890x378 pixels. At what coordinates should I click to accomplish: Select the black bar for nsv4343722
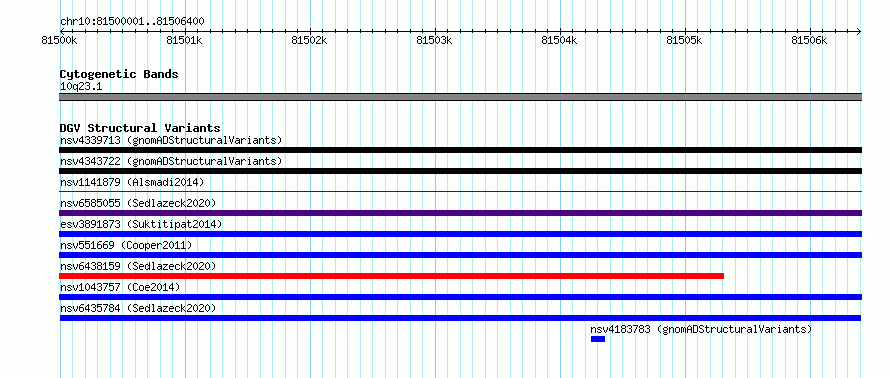coord(460,171)
